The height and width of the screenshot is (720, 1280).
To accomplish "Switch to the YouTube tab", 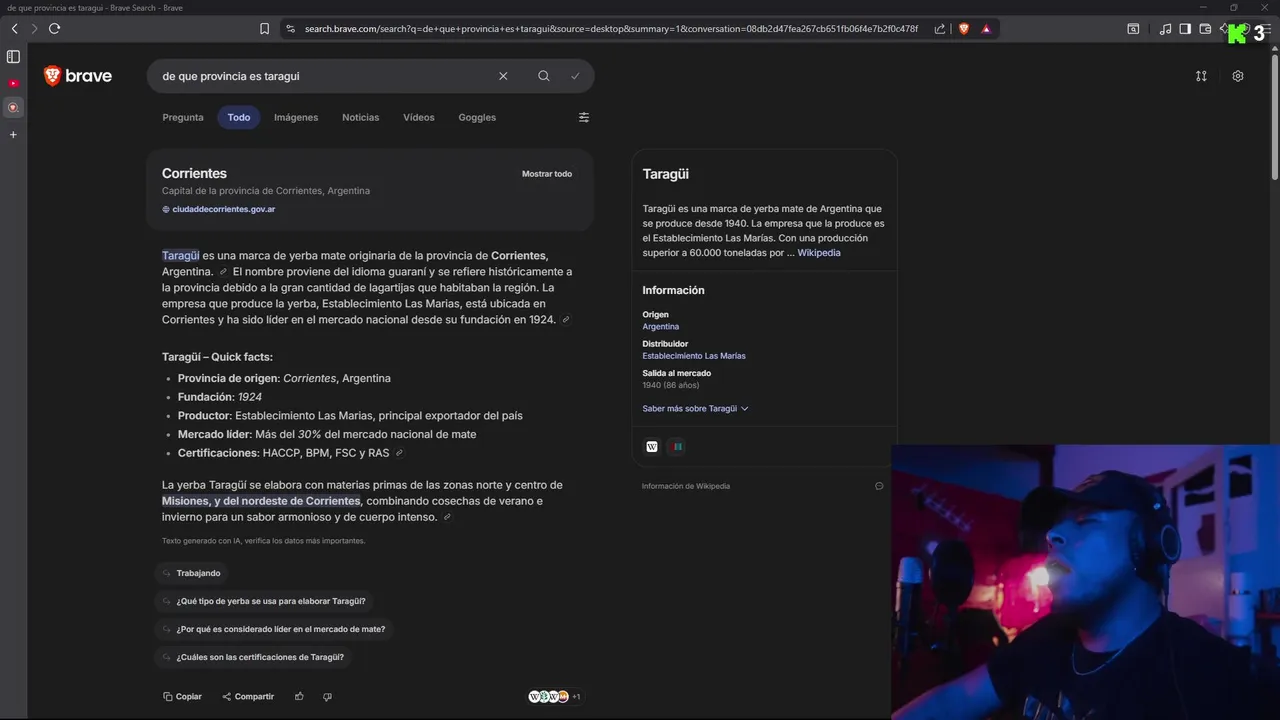I will 13,83.
